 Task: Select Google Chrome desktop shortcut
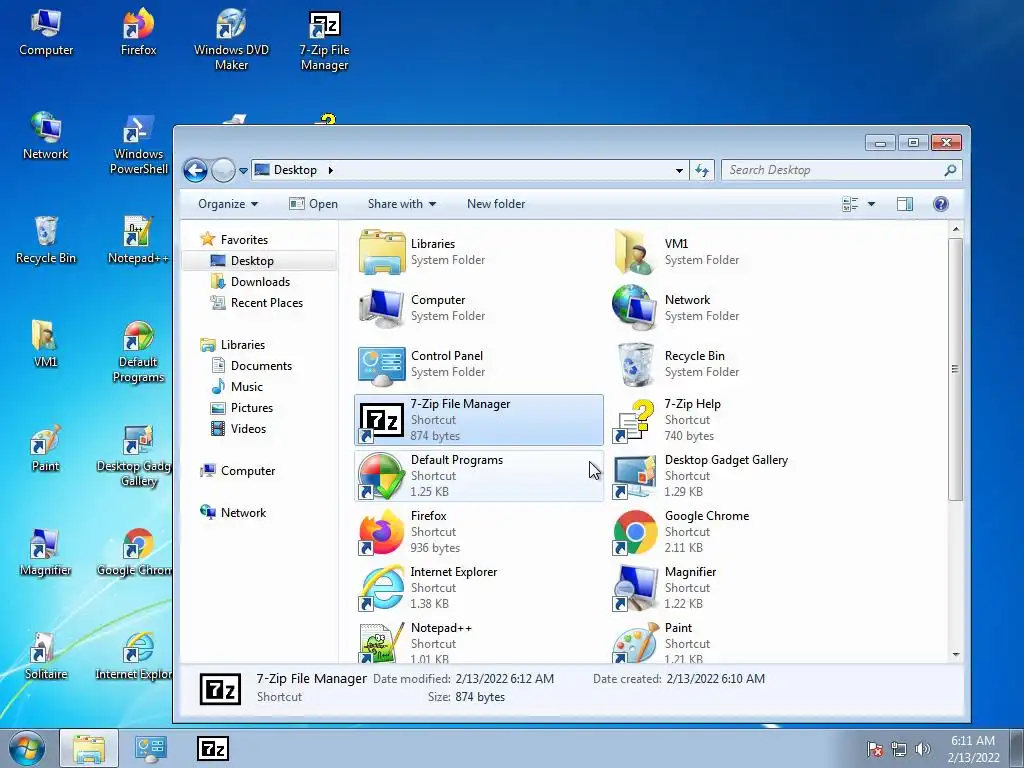pos(134,552)
